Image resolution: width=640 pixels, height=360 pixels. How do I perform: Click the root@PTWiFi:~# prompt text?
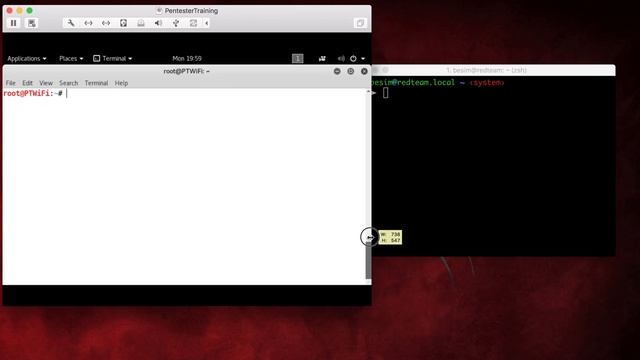point(33,93)
